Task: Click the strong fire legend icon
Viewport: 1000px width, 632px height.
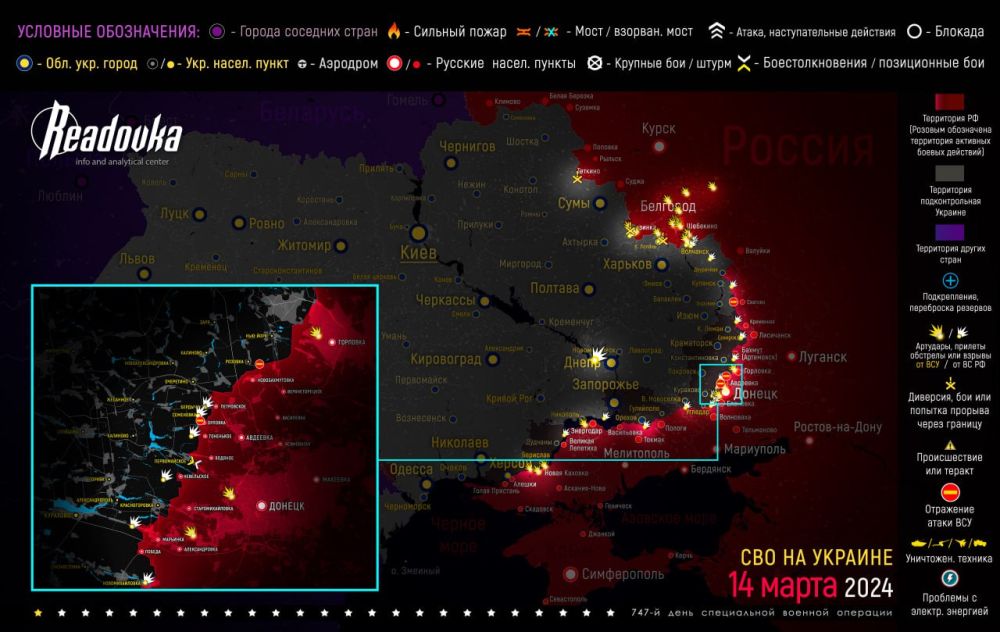Action: (x=392, y=30)
